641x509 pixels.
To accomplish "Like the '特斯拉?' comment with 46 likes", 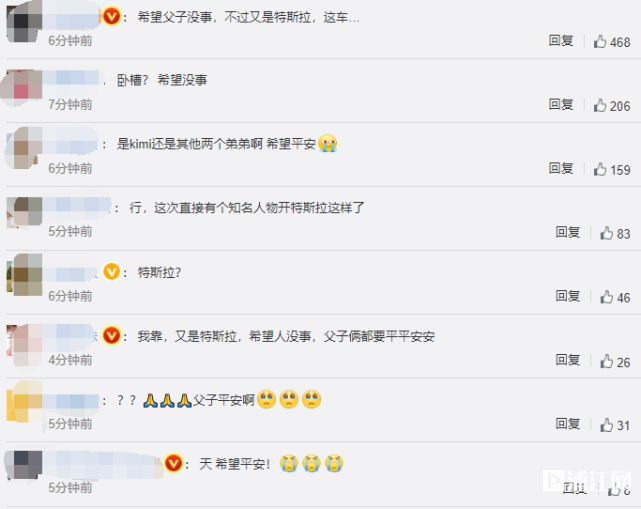I will coord(606,296).
